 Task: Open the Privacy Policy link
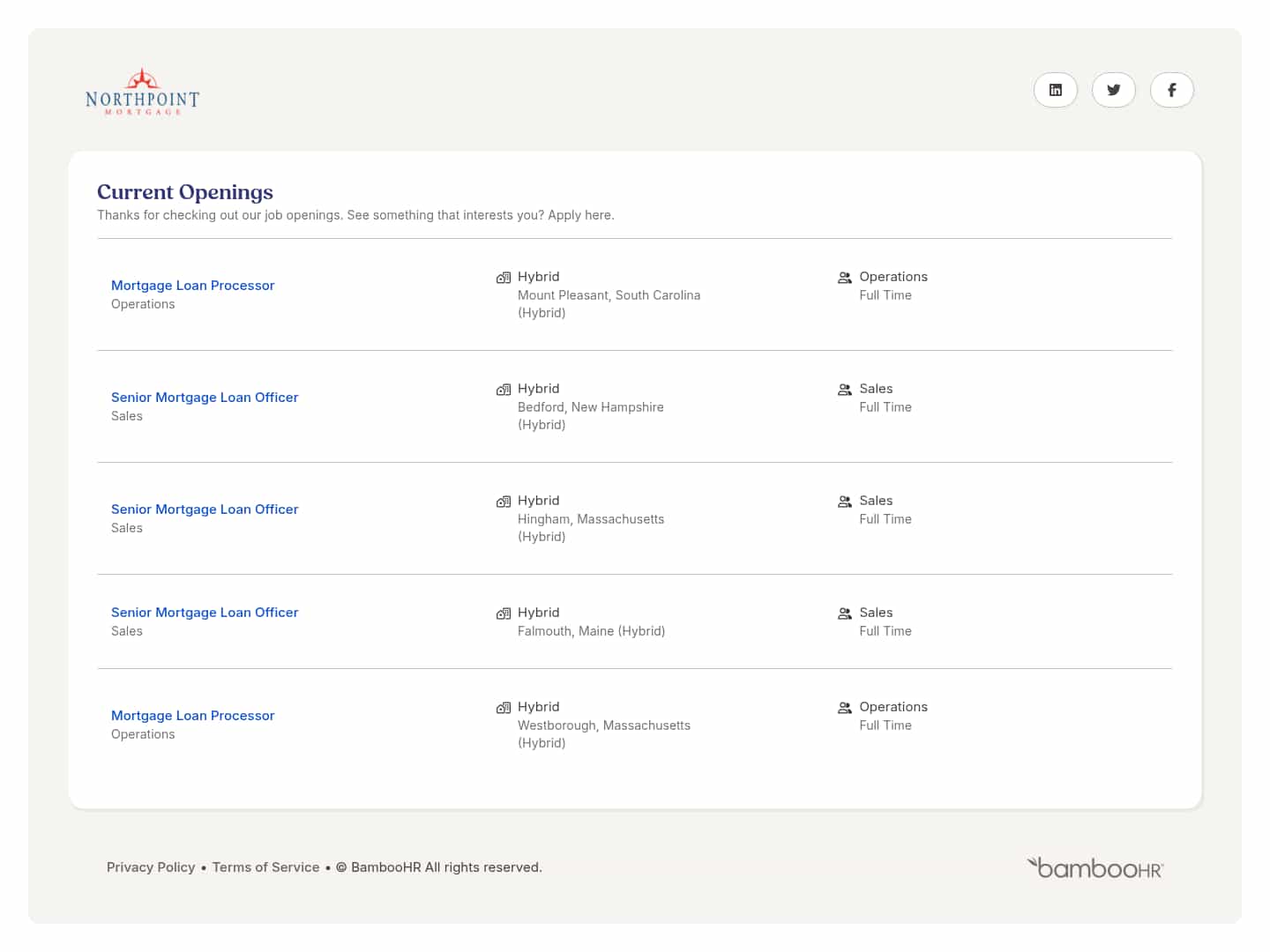(x=151, y=867)
